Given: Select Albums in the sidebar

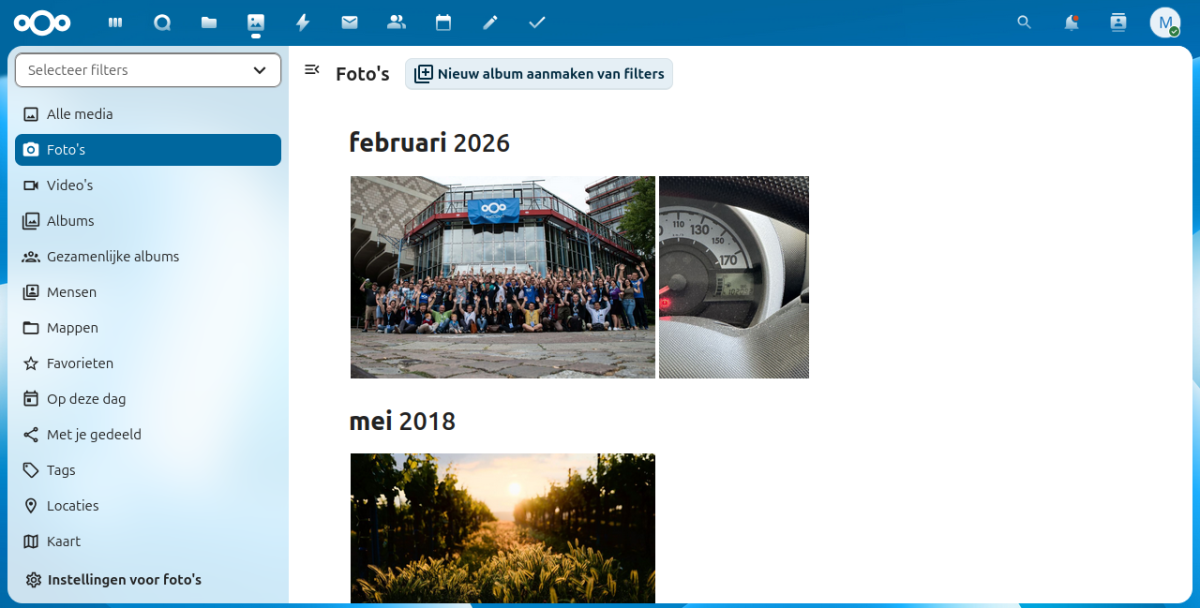Looking at the screenshot, I should [x=70, y=221].
